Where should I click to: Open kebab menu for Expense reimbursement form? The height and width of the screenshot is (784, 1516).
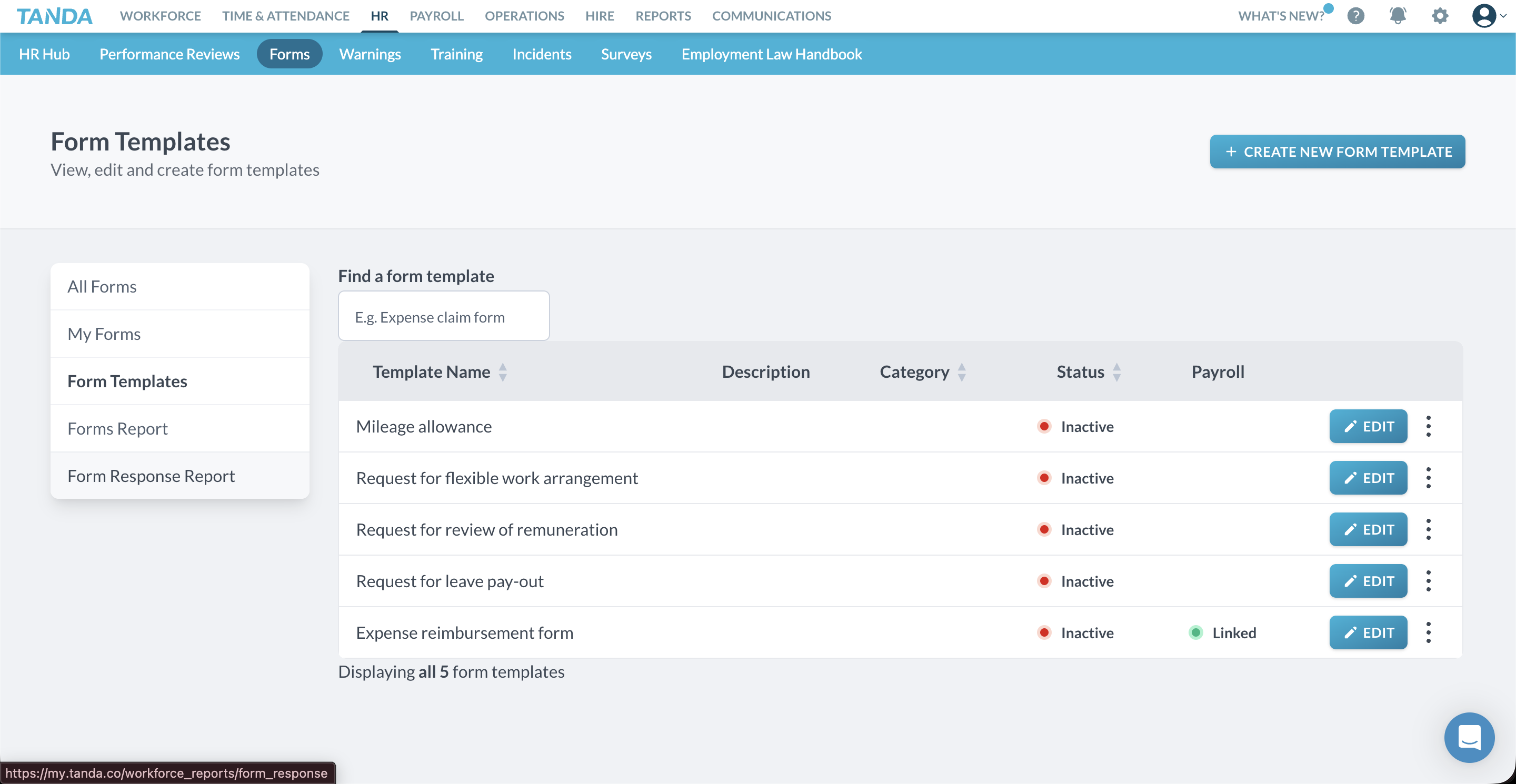click(x=1429, y=632)
